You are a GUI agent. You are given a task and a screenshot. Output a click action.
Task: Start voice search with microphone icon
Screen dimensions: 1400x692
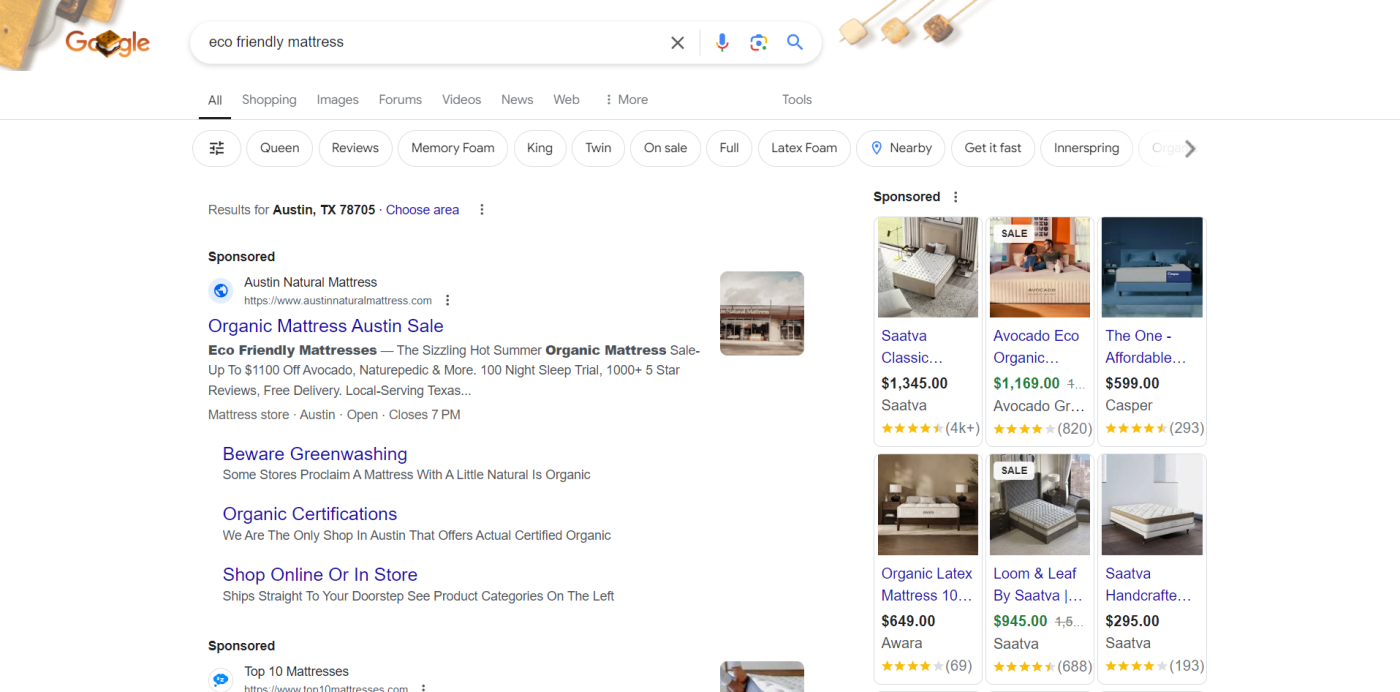pos(722,42)
